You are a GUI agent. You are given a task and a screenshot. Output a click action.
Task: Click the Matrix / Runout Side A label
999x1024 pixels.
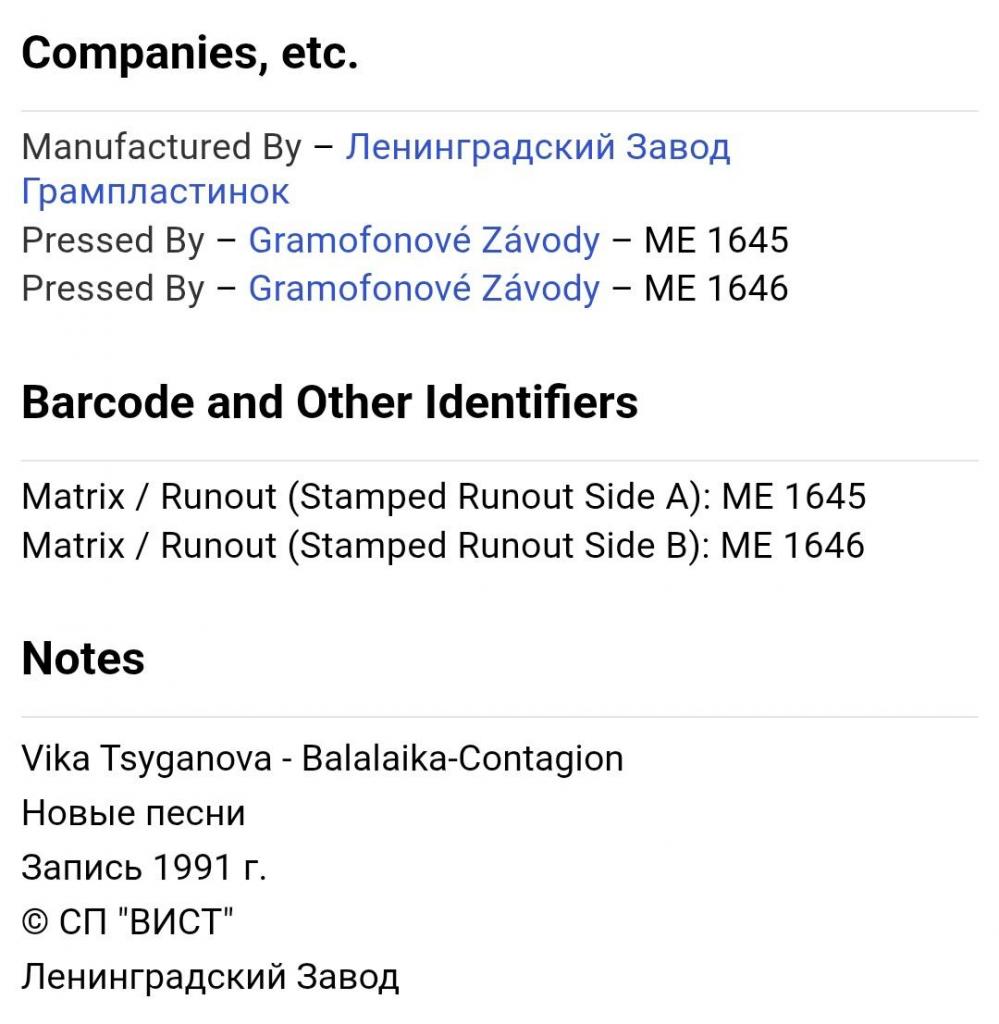tap(364, 497)
